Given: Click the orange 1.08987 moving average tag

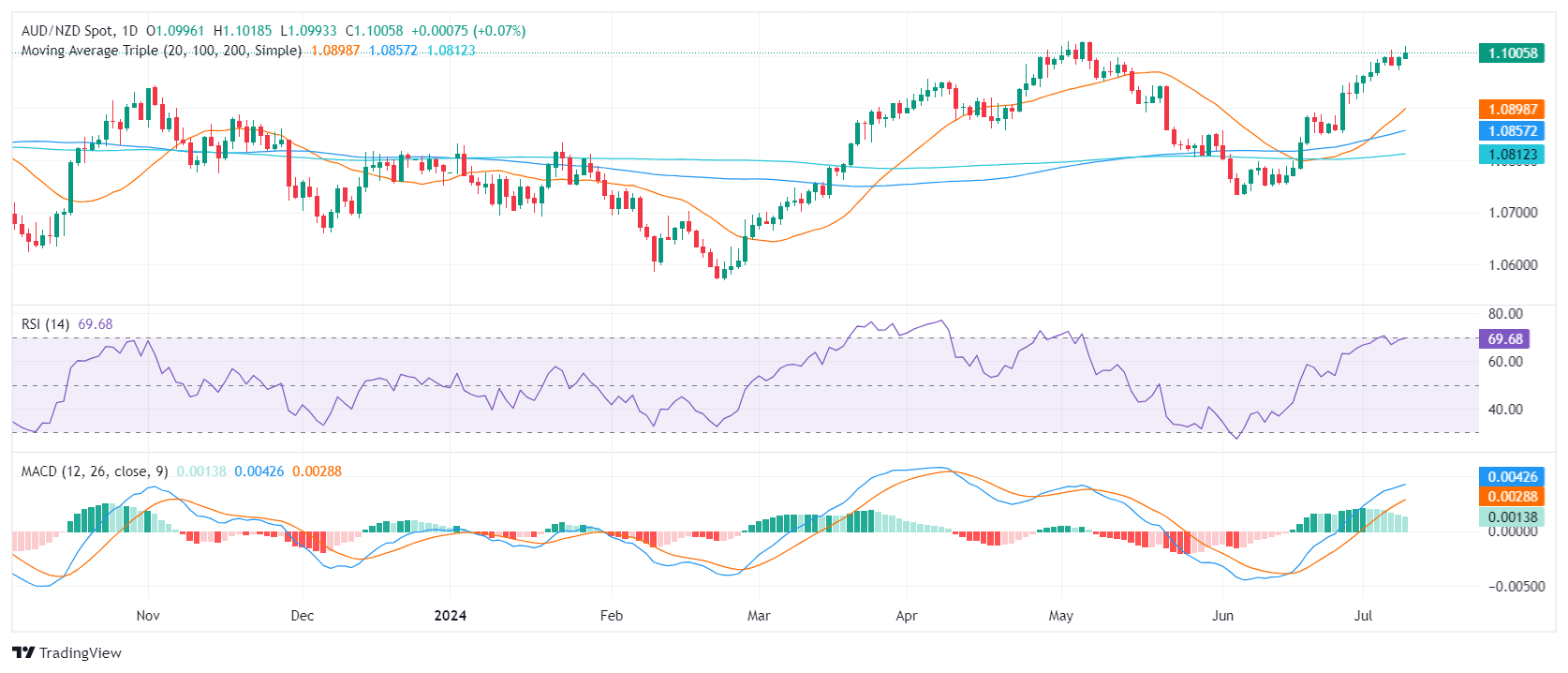Looking at the screenshot, I should pos(1513,110).
